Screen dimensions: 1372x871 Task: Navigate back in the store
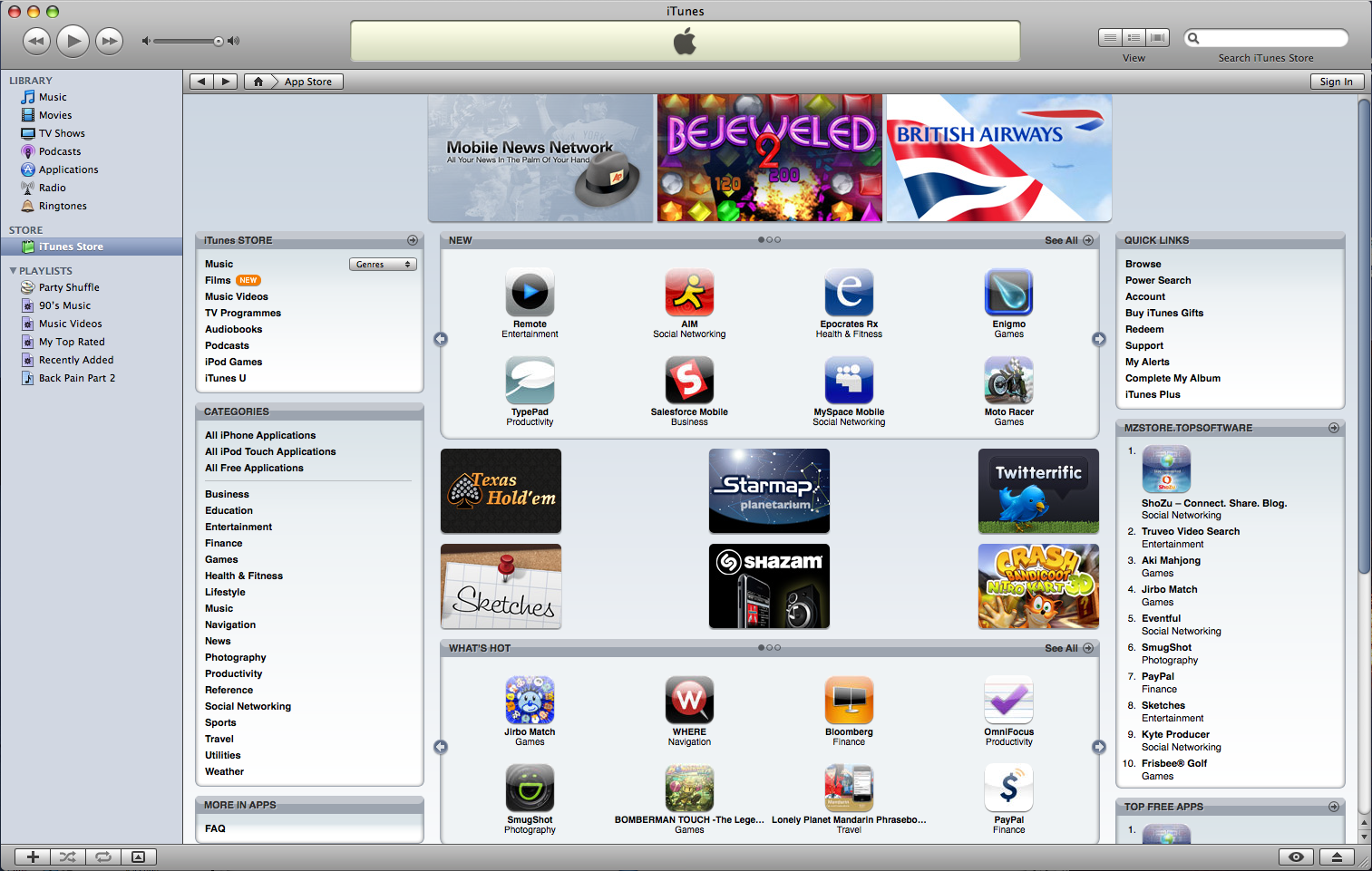[201, 82]
